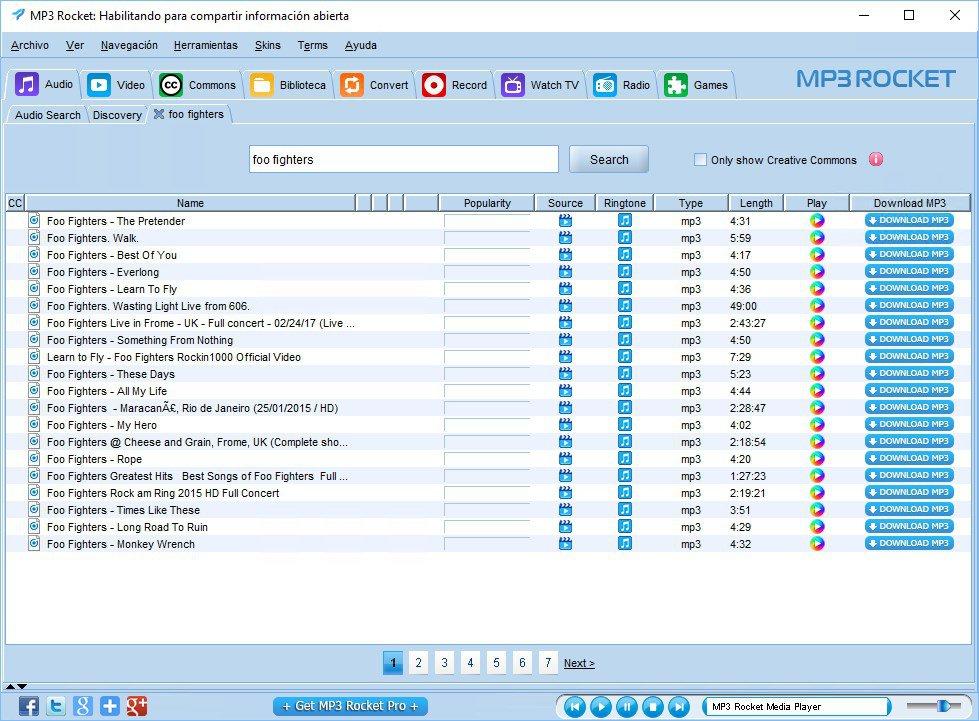This screenshot has height=721, width=979.
Task: Click the blue plus share icon
Action: point(109,706)
